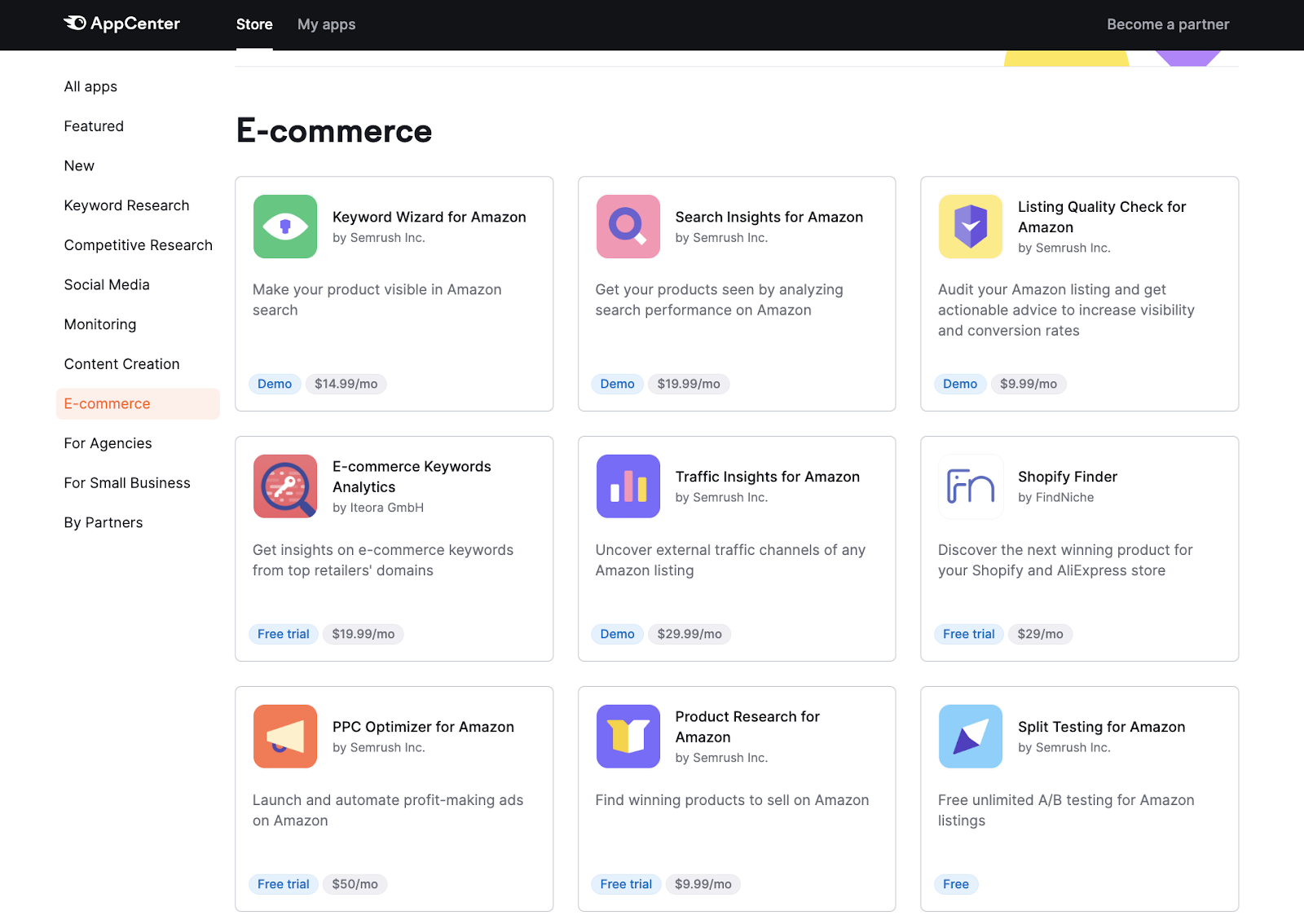Open Keyword Wizard for Amazon title

coord(430,217)
